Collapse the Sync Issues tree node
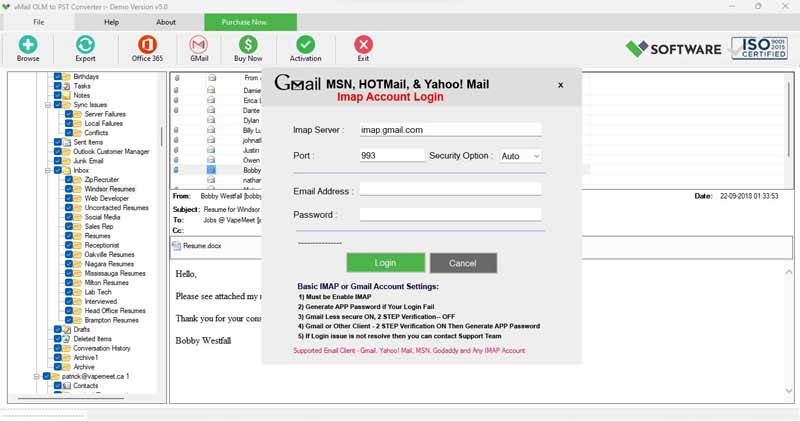The height and width of the screenshot is (422, 800). pyautogui.click(x=48, y=105)
